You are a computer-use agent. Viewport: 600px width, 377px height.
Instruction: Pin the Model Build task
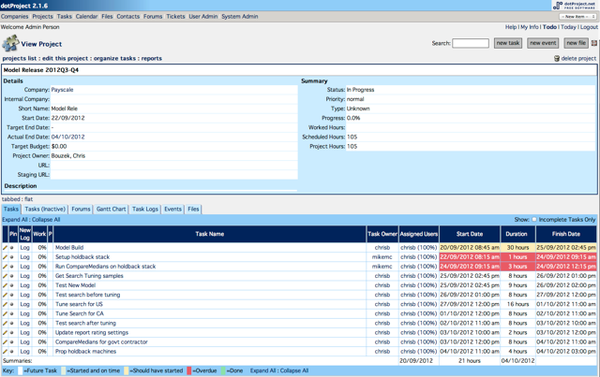point(12,248)
